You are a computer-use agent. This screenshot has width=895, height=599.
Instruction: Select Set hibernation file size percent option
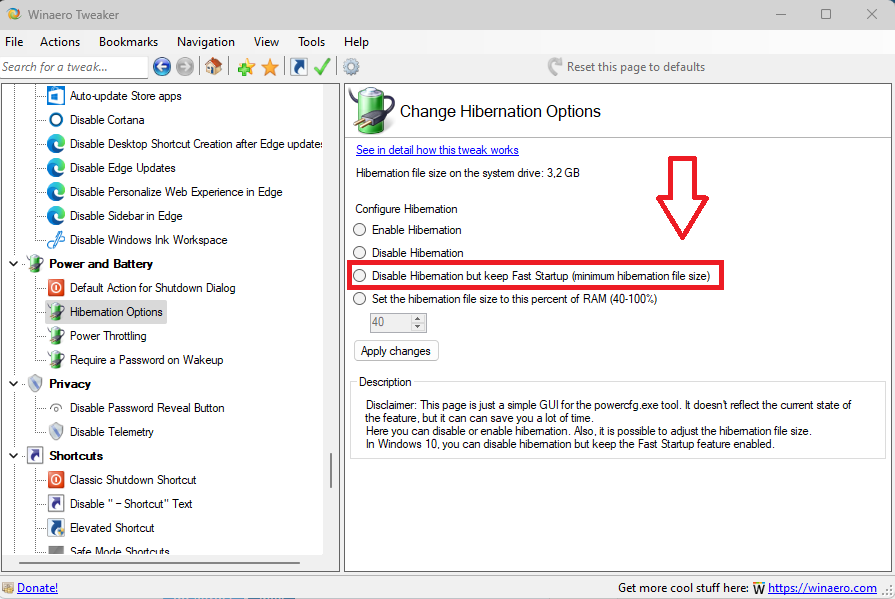360,299
